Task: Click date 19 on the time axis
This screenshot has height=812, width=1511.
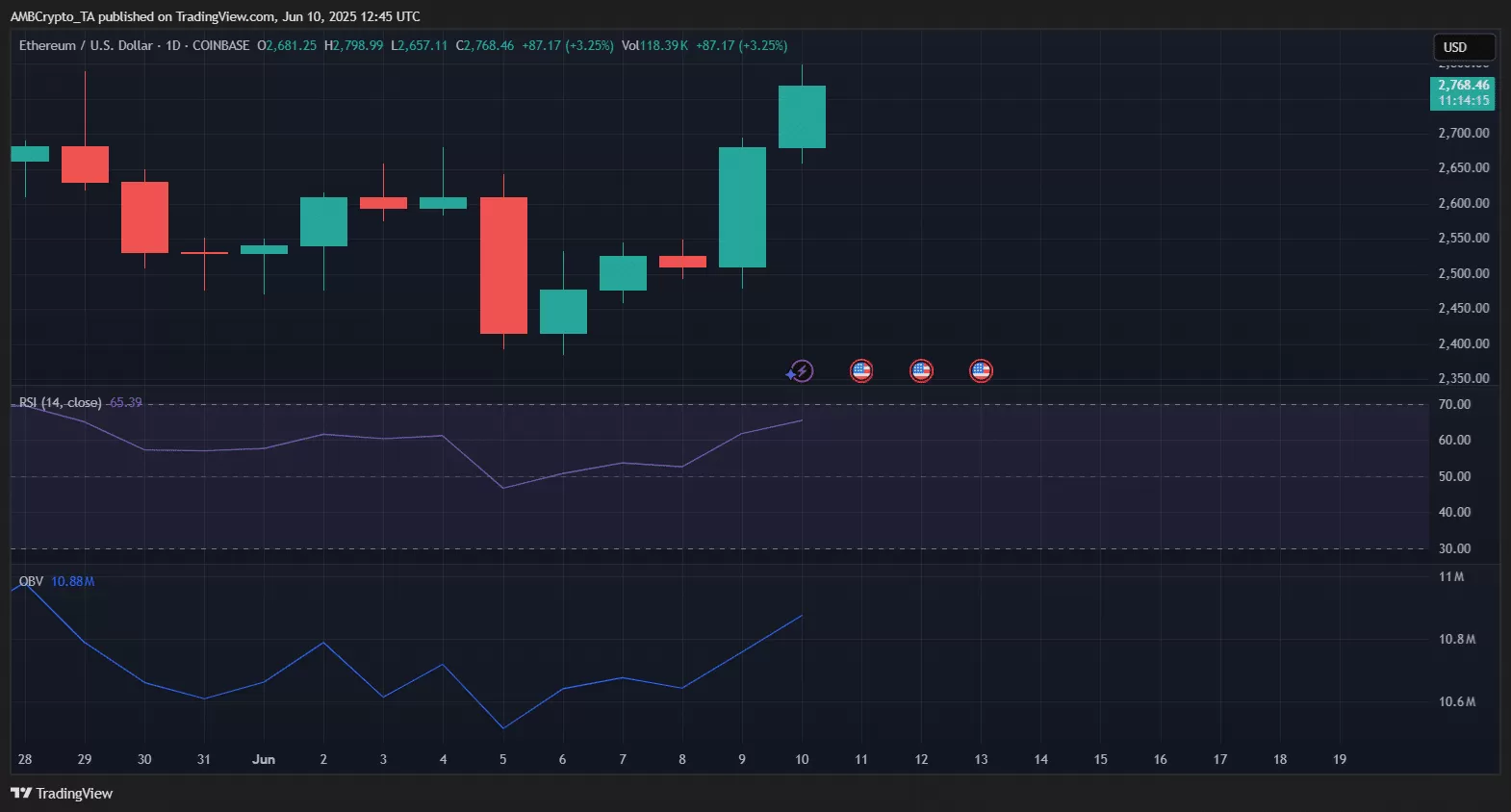Action: (x=1340, y=759)
